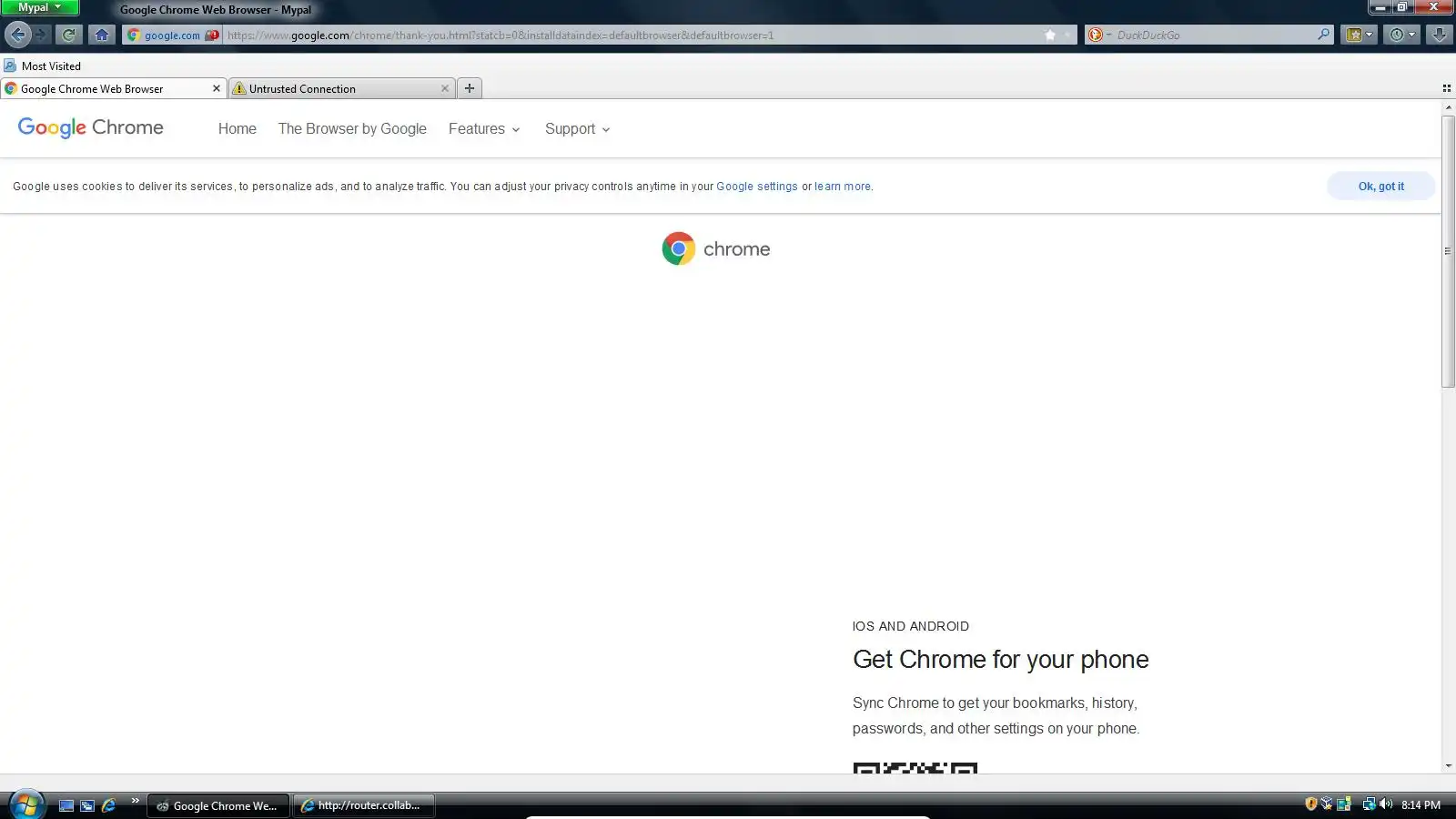1456x819 pixels.
Task: Open the history clock button
Action: point(1401,35)
